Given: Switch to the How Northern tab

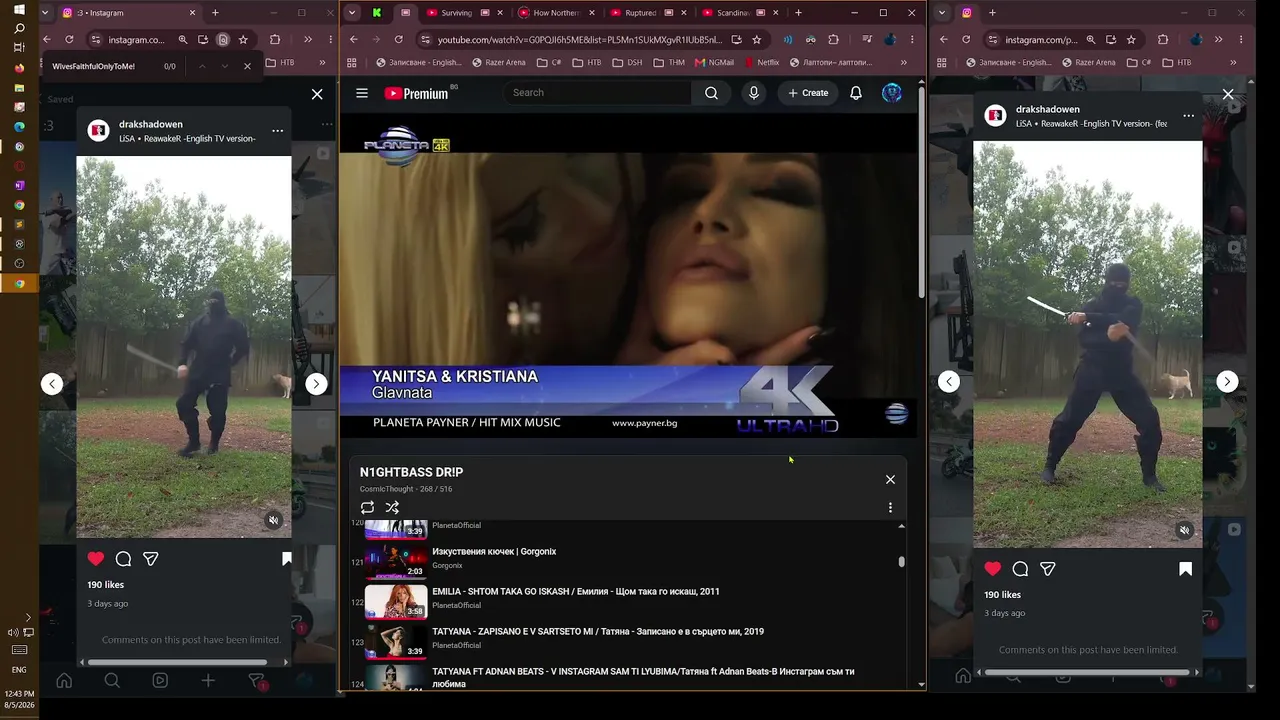Looking at the screenshot, I should tap(556, 13).
